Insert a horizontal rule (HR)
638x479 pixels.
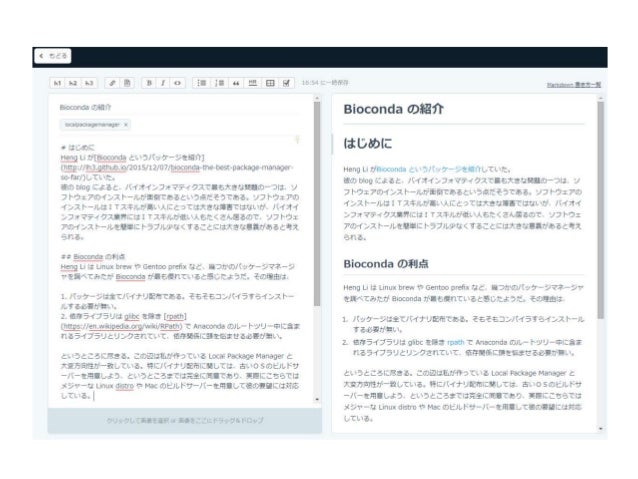coord(253,83)
